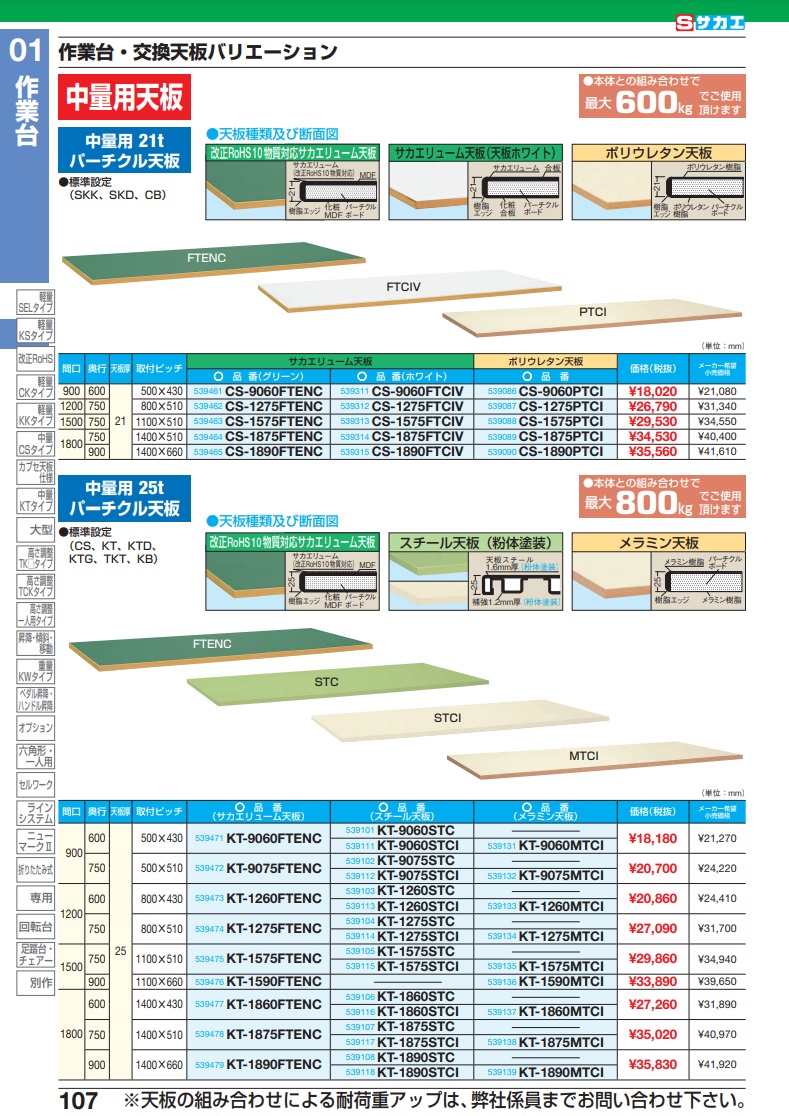789x1116 pixels.
Task: Select product number KT-1590MTCI
Action: [561, 981]
